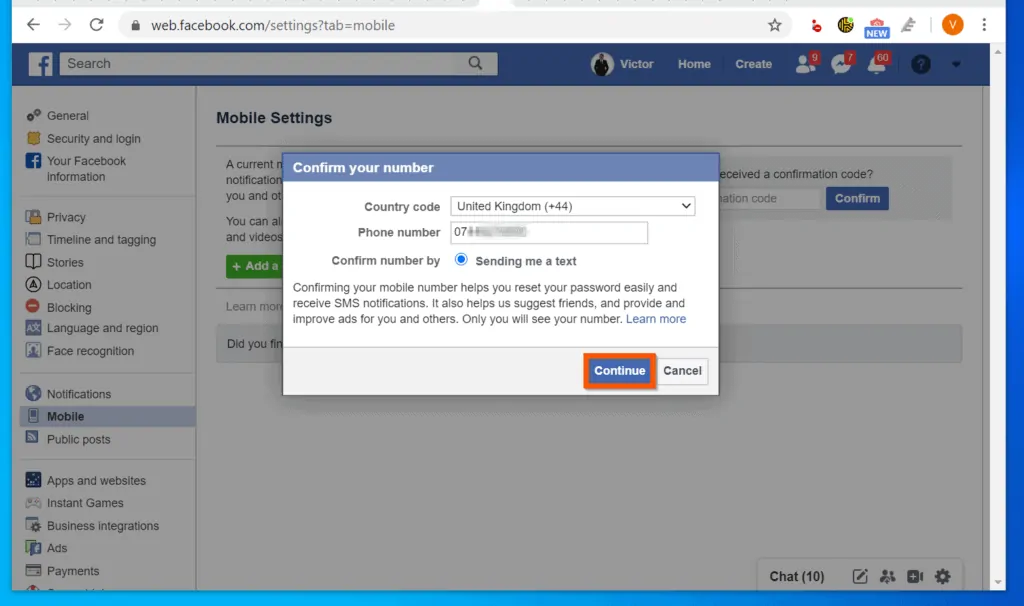Click the Facebook logo icon
This screenshot has height=606, width=1024.
click(x=40, y=64)
